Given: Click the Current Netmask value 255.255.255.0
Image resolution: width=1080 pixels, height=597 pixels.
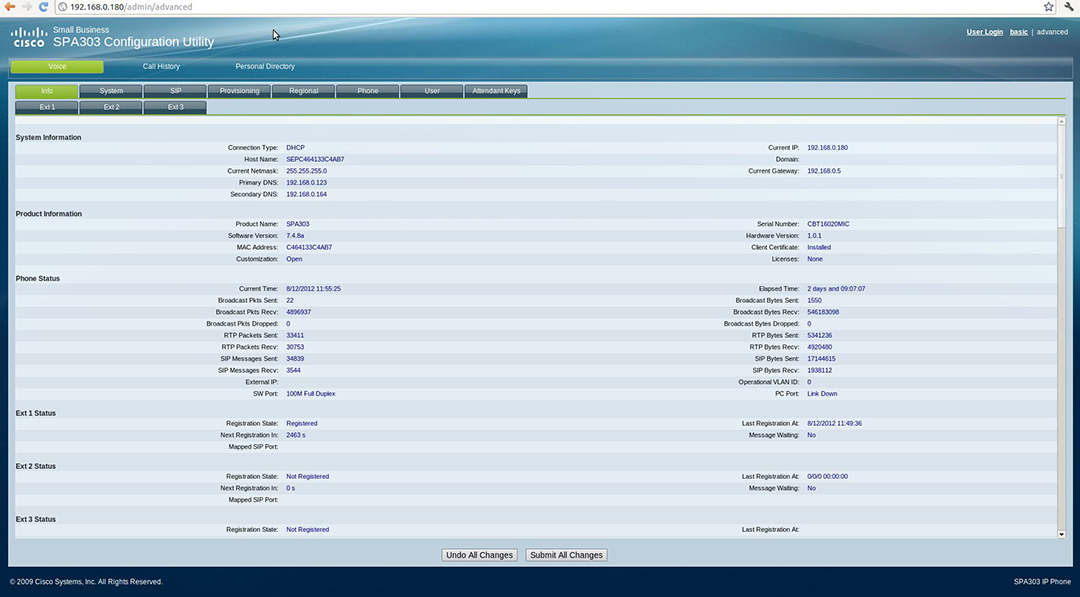Looking at the screenshot, I should coord(307,171).
